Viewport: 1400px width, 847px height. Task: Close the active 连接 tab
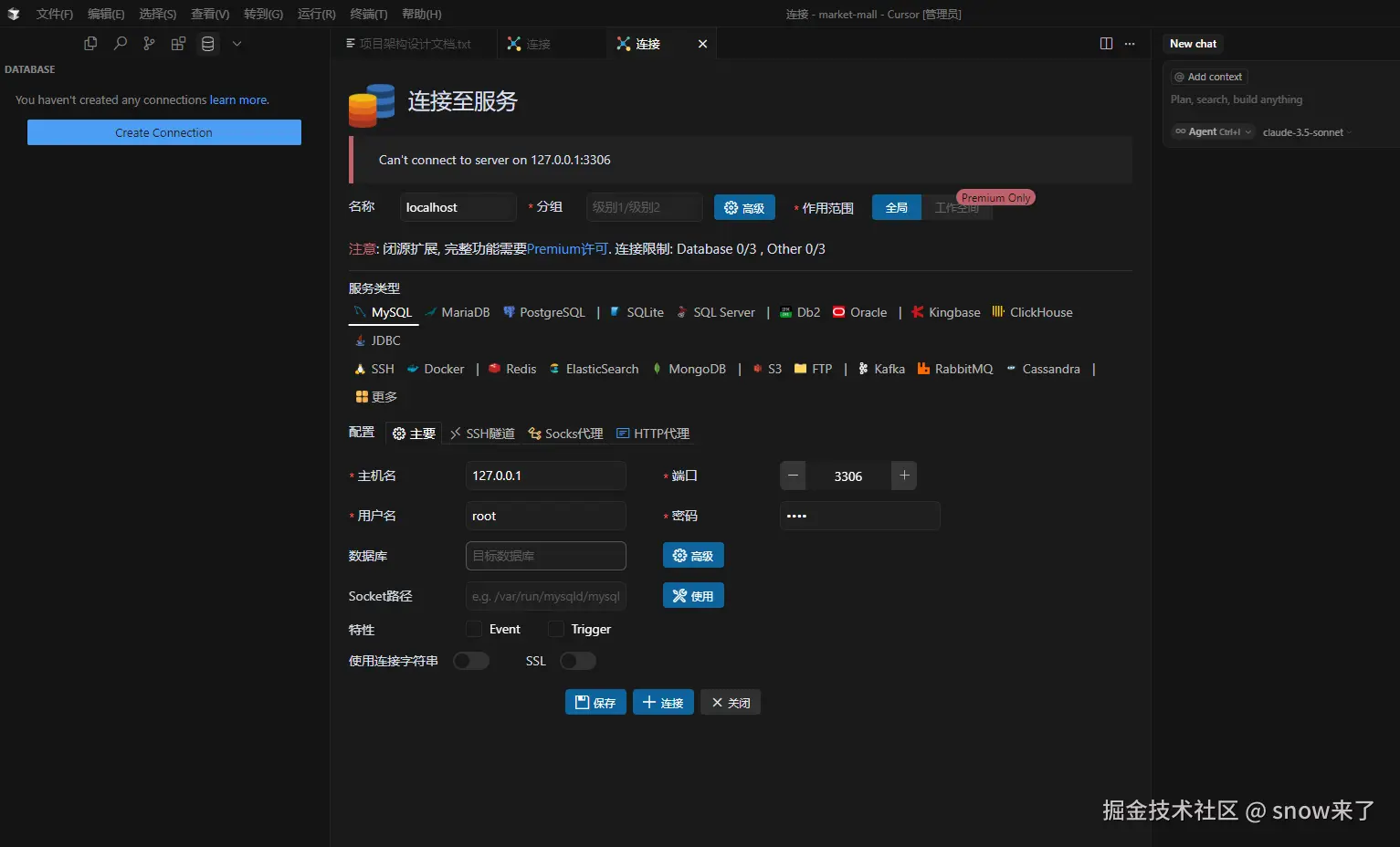coord(702,44)
